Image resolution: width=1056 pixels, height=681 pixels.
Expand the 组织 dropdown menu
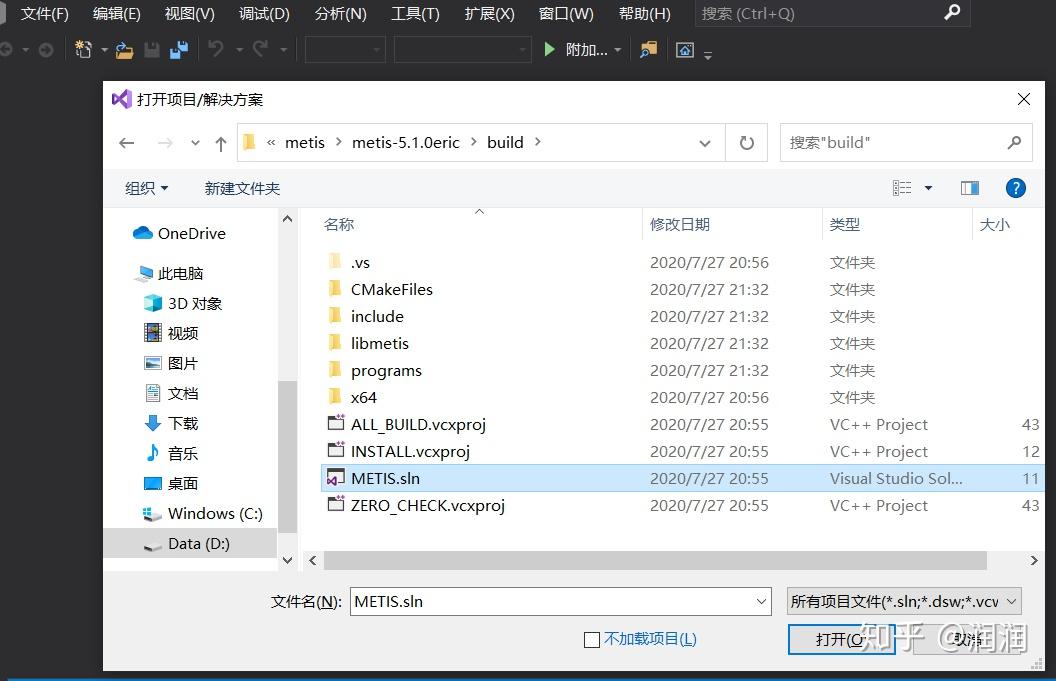pos(146,188)
